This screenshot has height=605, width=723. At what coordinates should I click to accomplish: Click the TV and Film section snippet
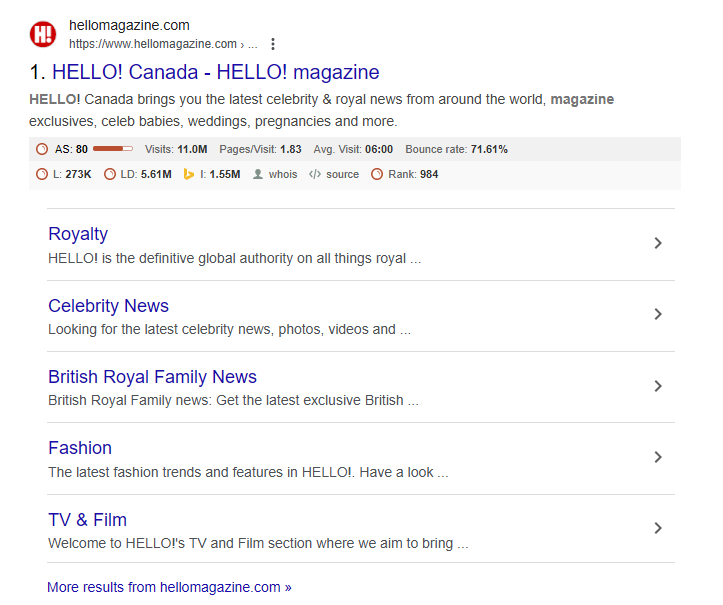[258, 543]
